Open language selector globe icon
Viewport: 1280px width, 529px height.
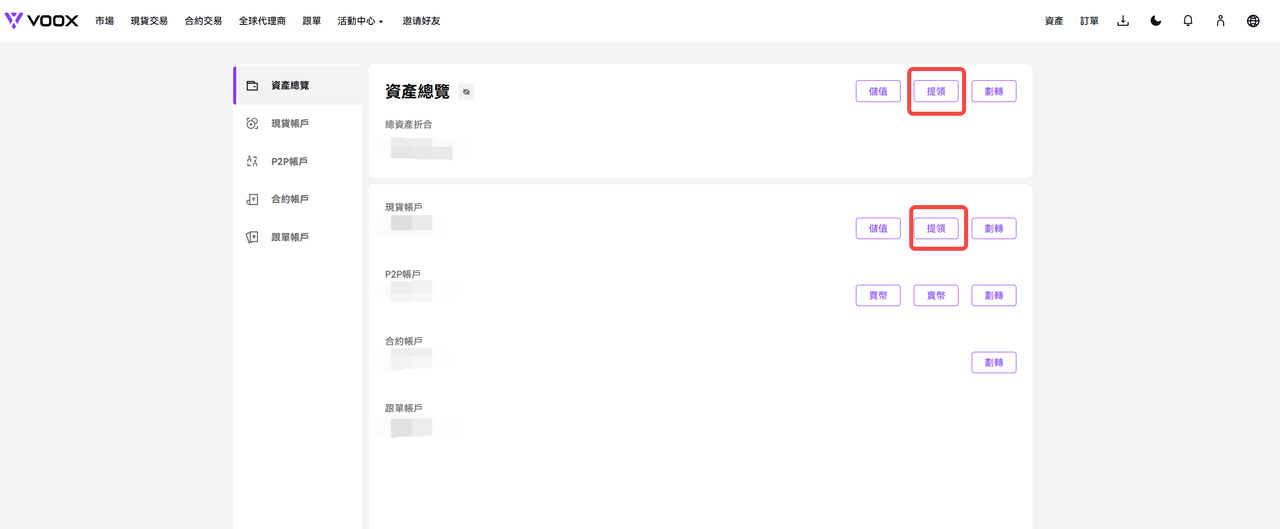coord(1253,21)
